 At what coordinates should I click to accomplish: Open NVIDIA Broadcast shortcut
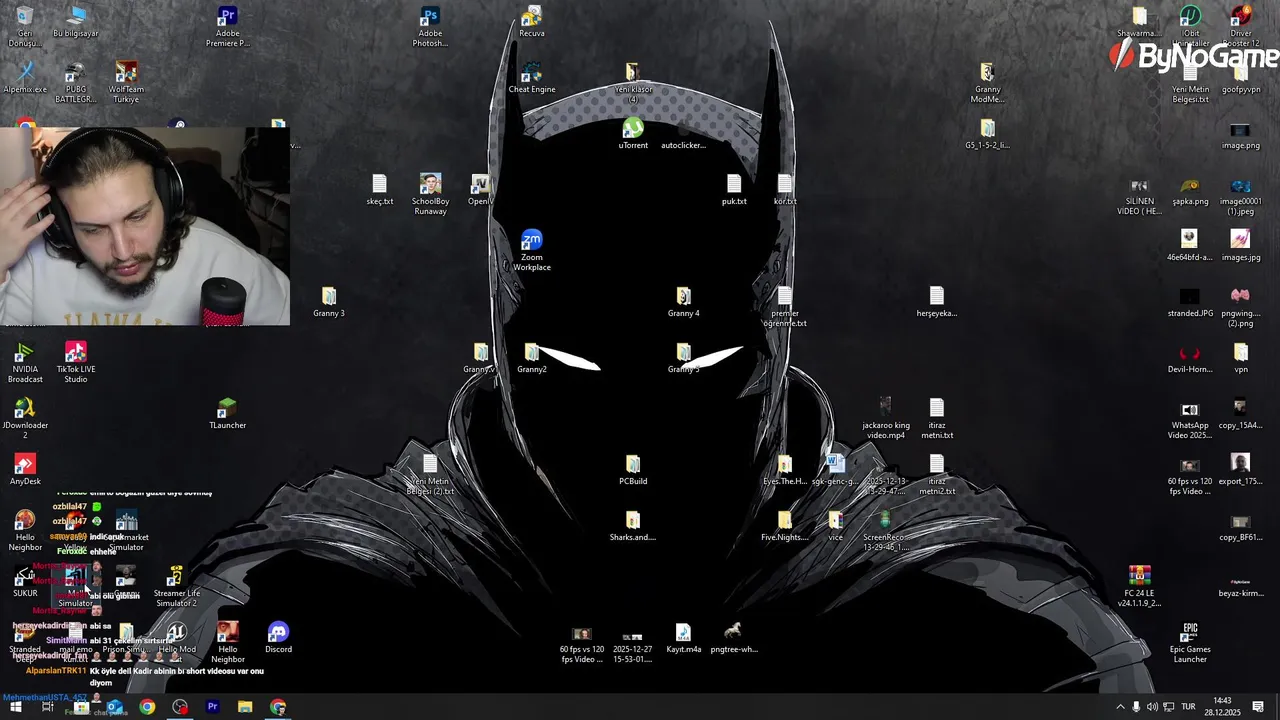click(25, 363)
